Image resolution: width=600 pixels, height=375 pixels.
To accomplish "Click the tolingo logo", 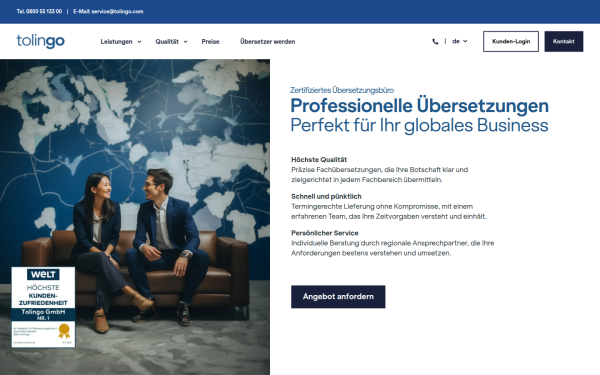I will (x=41, y=41).
